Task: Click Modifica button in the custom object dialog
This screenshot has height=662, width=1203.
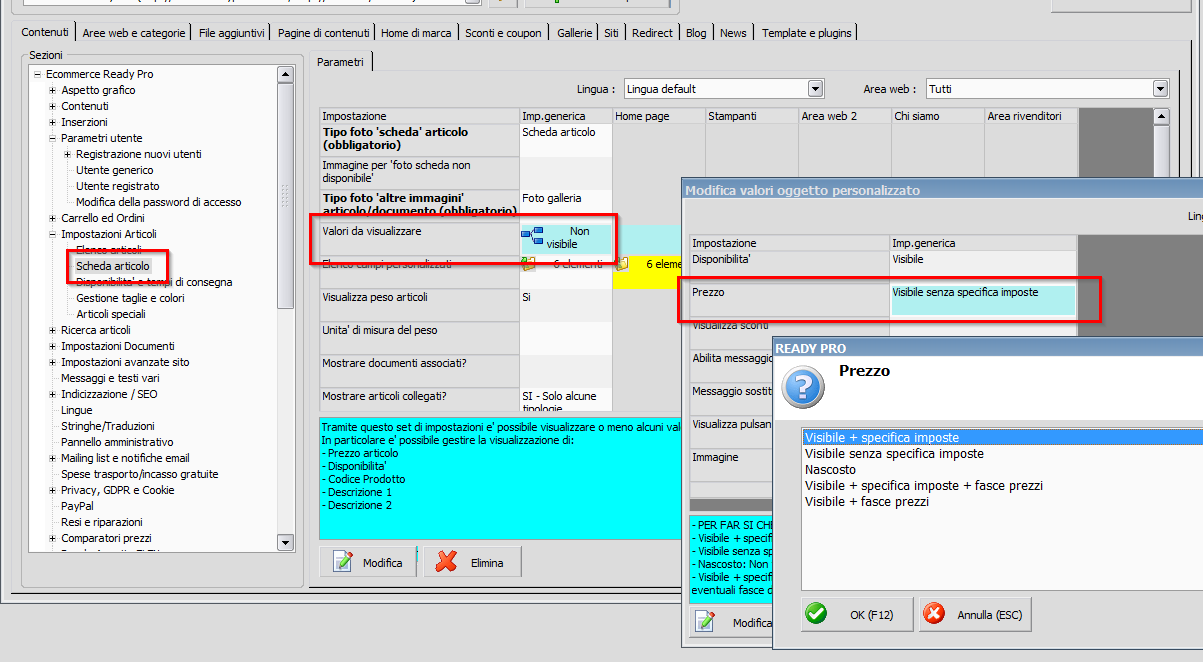Action: [x=734, y=622]
